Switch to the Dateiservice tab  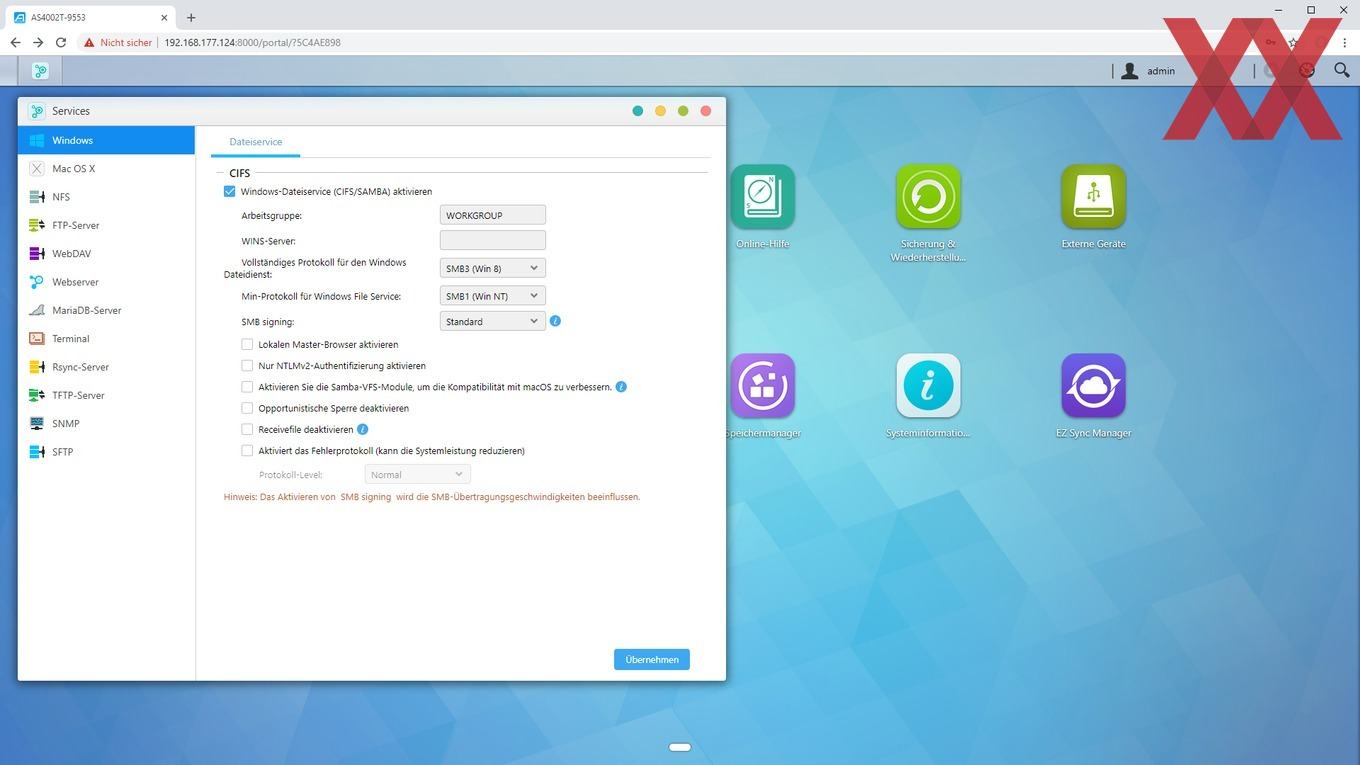coord(256,142)
